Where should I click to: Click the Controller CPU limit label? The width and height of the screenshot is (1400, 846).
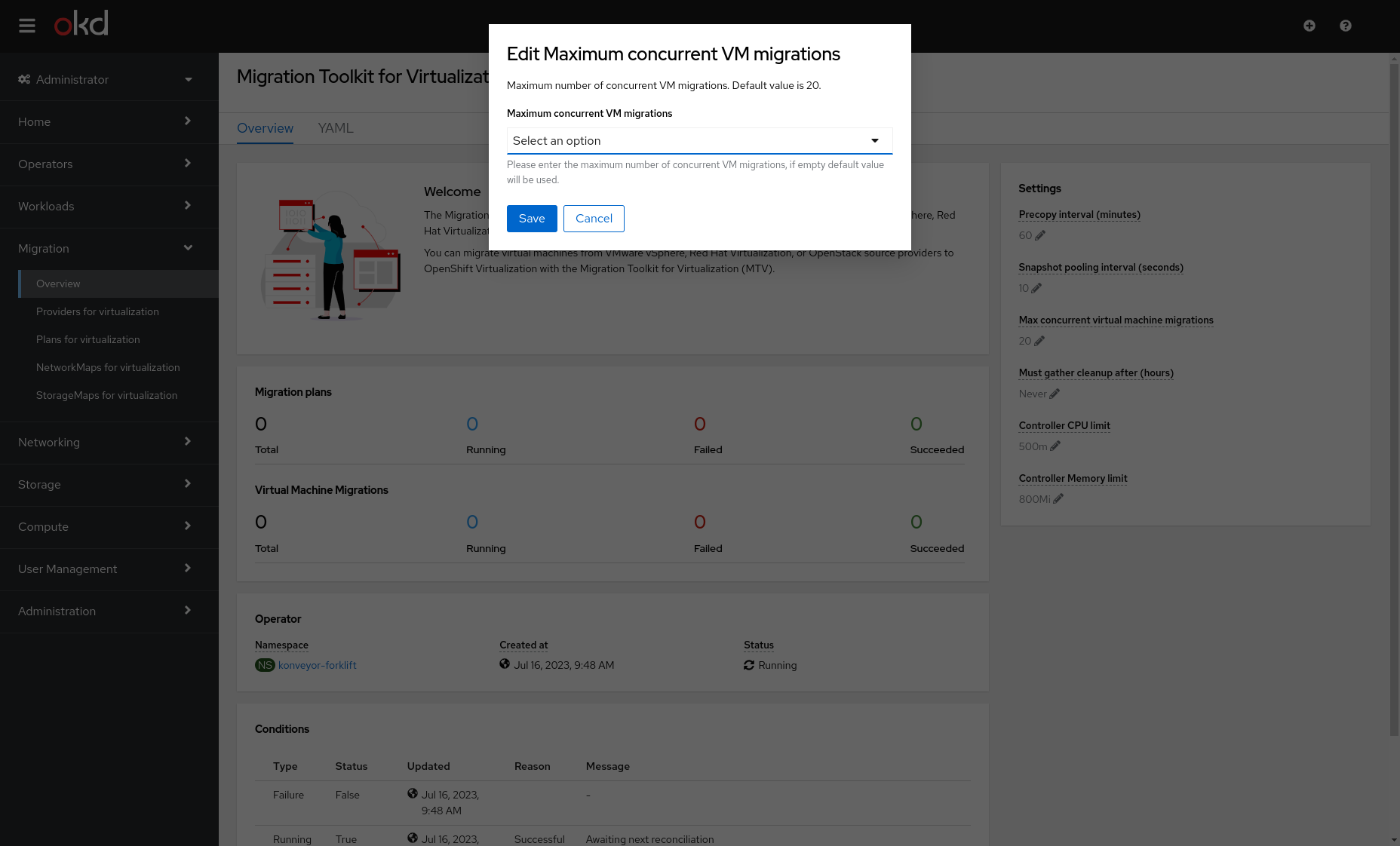click(x=1064, y=426)
